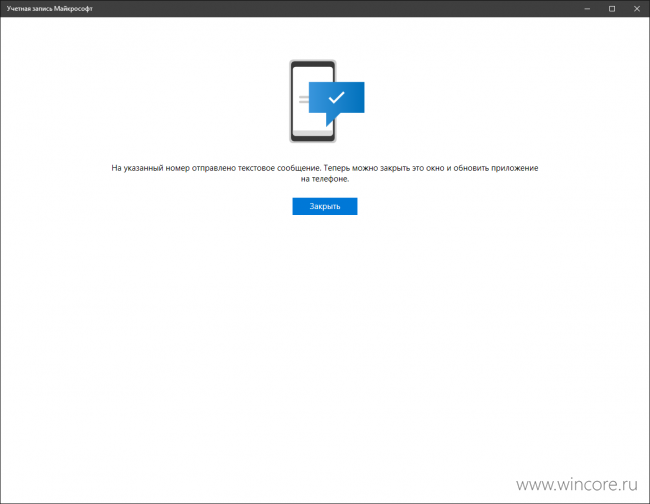
Task: Click the blue Закрыть button
Action: tap(325, 206)
